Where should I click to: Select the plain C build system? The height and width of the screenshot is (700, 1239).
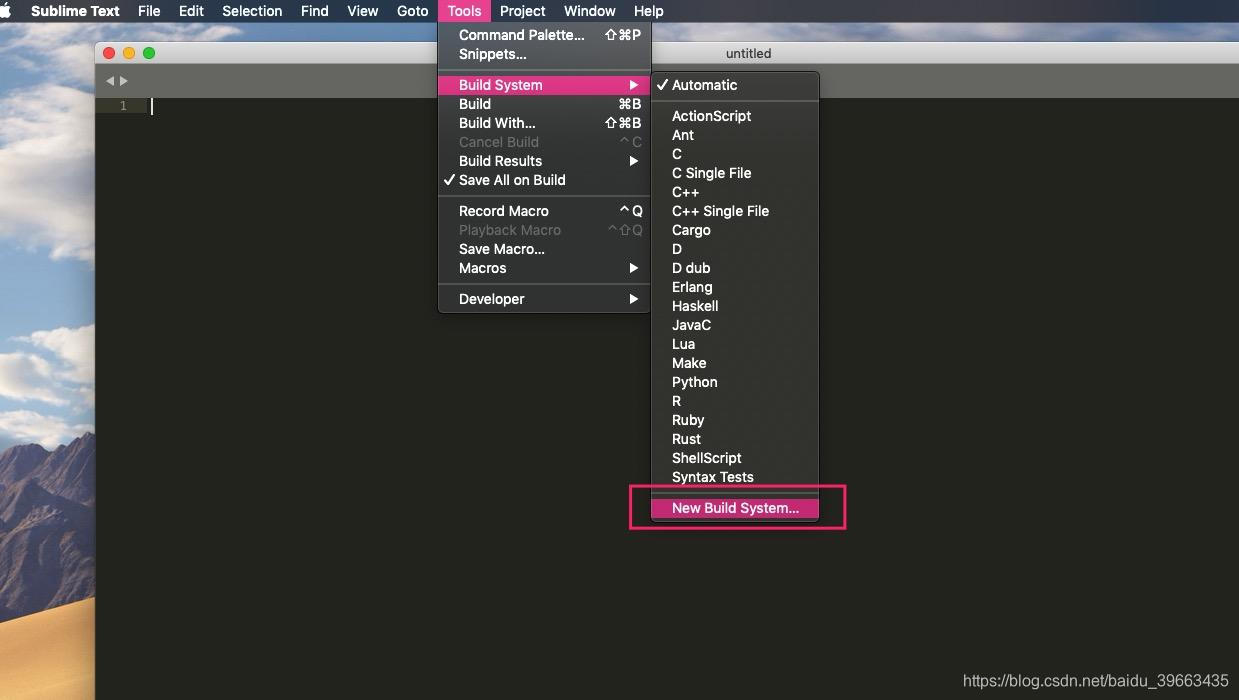(735, 154)
